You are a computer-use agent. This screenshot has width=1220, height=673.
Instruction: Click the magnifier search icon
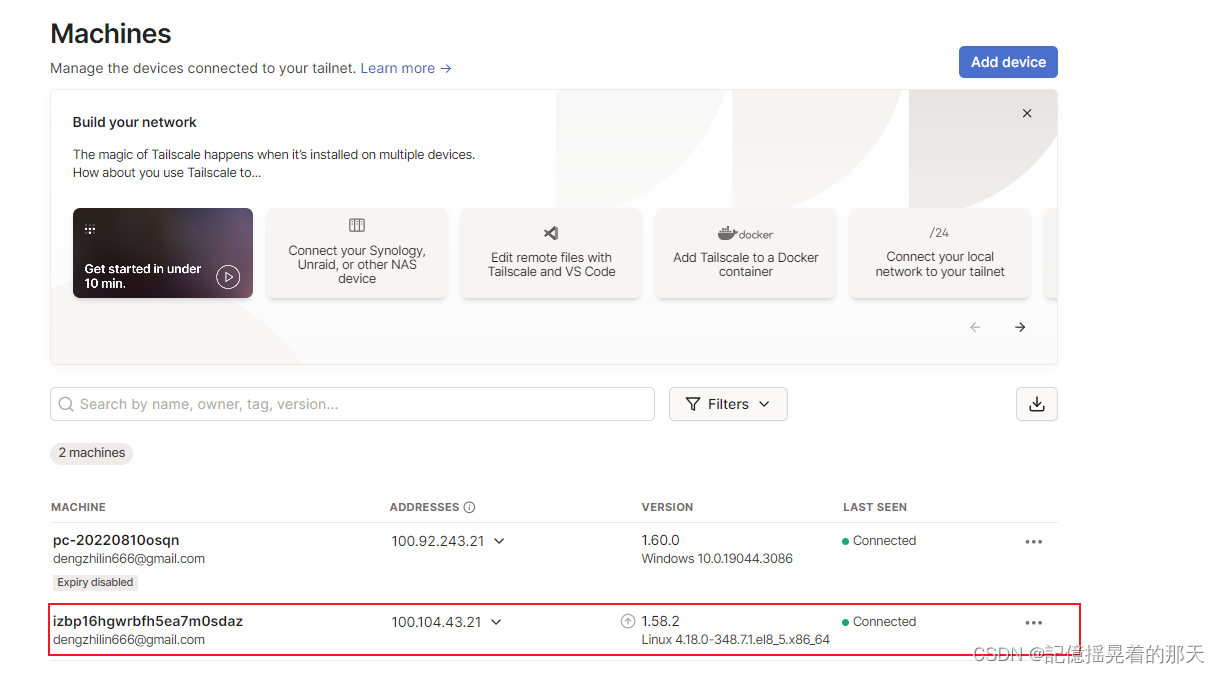tap(66, 404)
